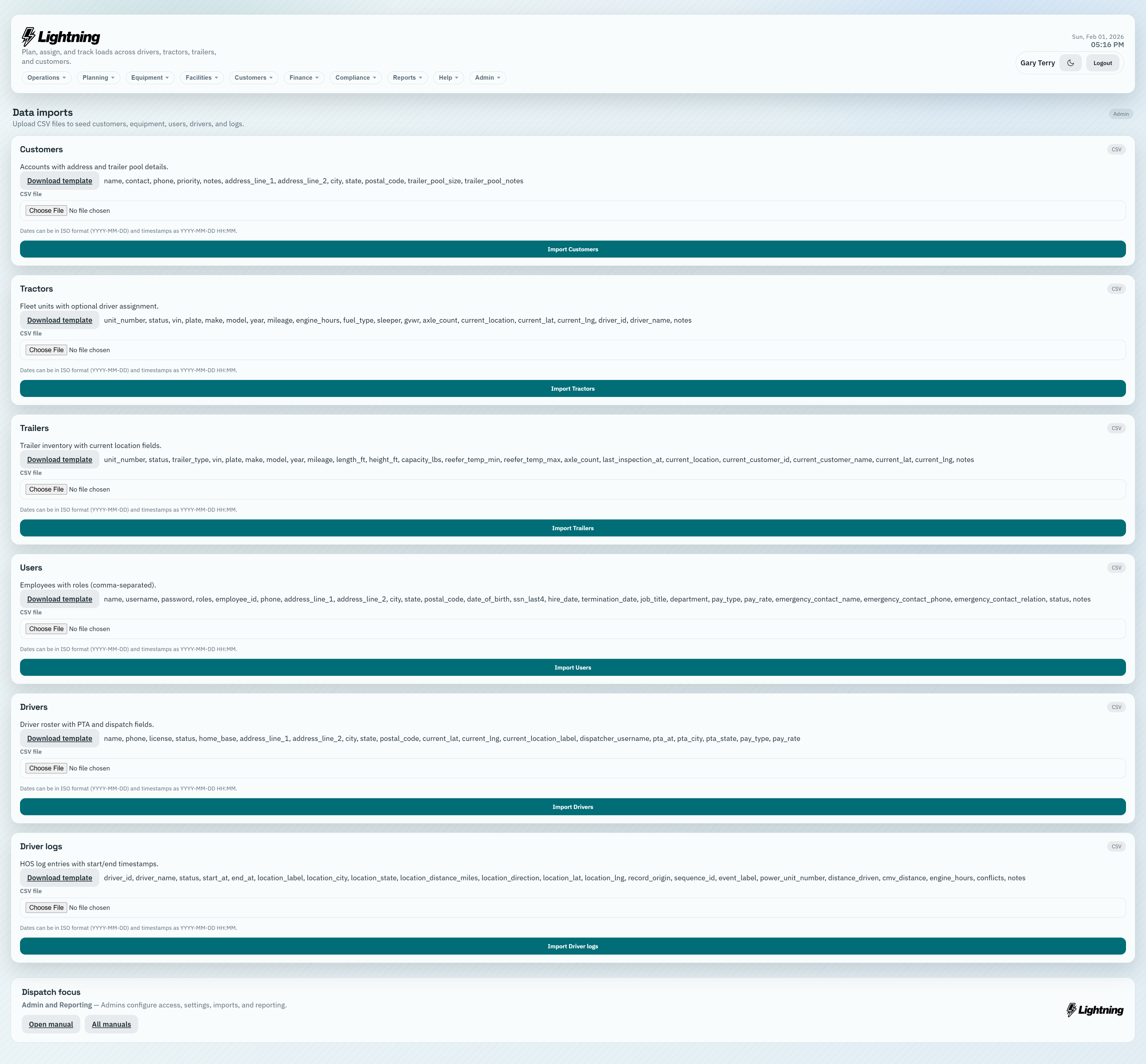
Task: Click the CSV badge on the Customers card
Action: click(1116, 149)
